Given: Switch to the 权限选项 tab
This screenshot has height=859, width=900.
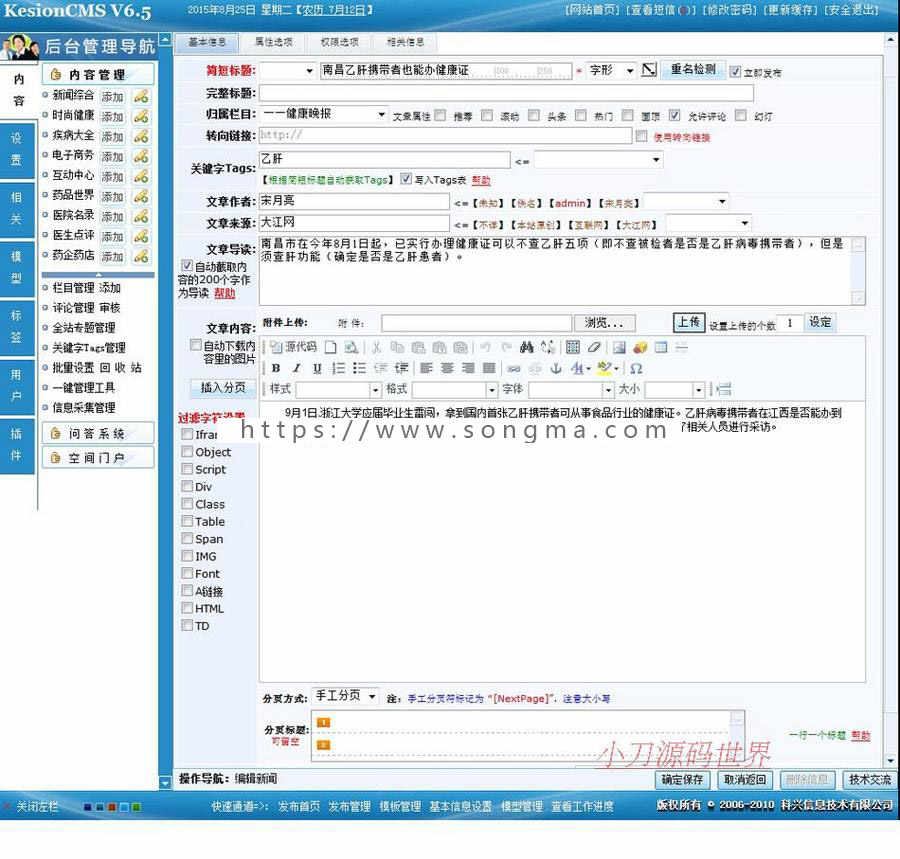Looking at the screenshot, I should coord(340,42).
